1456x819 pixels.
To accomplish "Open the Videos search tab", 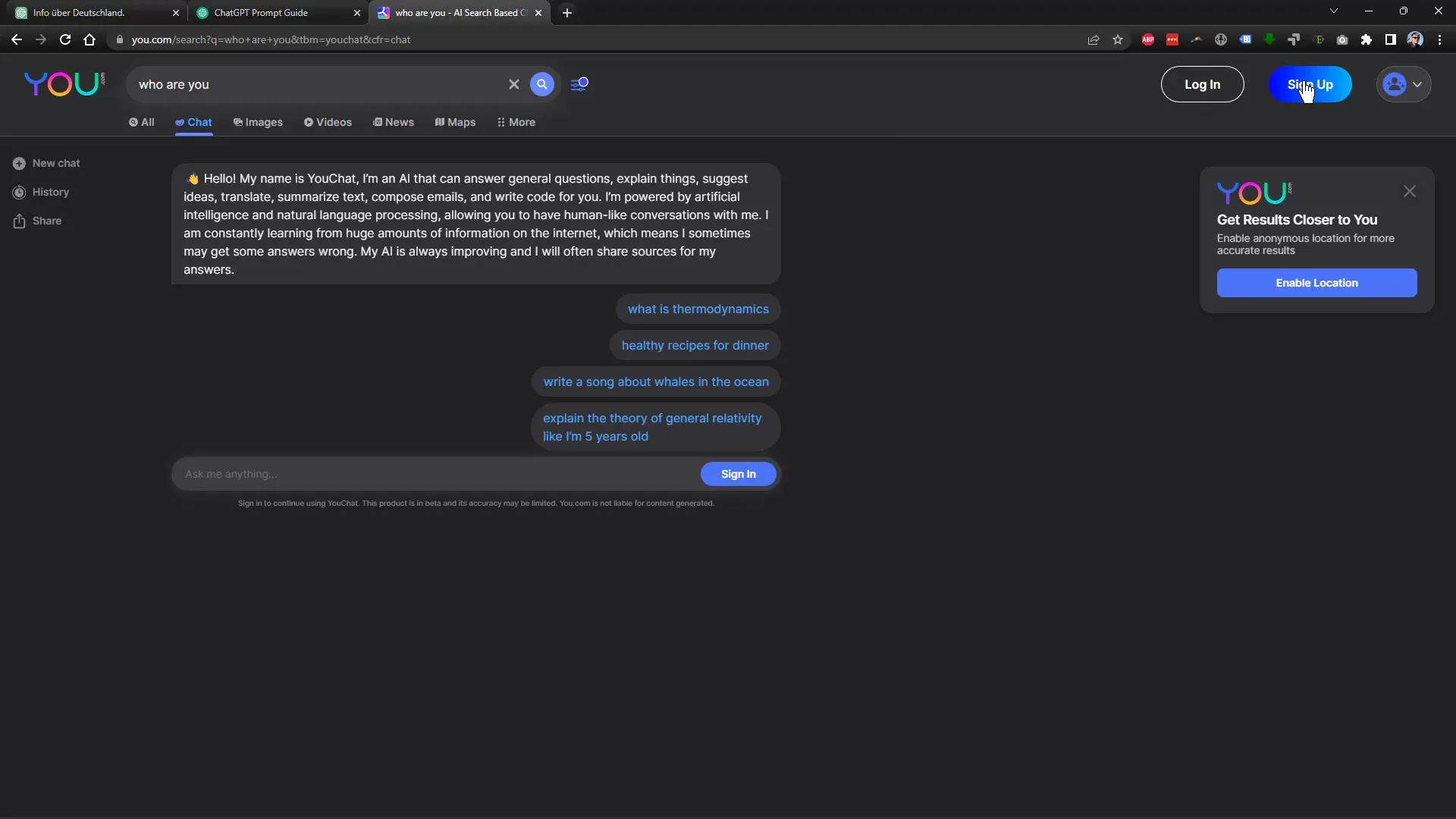I will [328, 122].
